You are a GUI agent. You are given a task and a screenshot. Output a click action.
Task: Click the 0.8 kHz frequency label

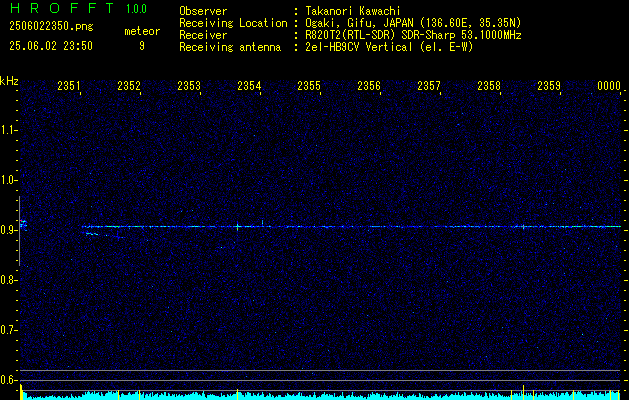(x=8, y=280)
